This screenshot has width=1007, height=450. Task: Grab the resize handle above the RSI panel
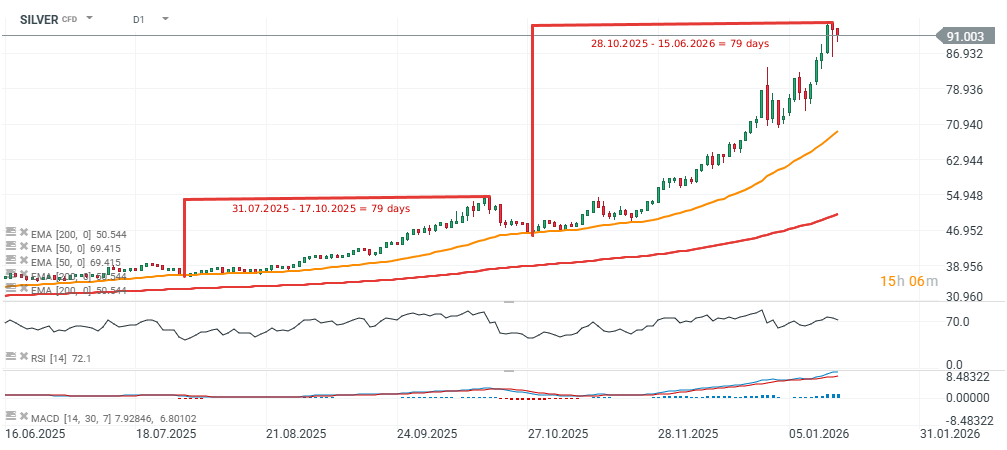[x=508, y=301]
